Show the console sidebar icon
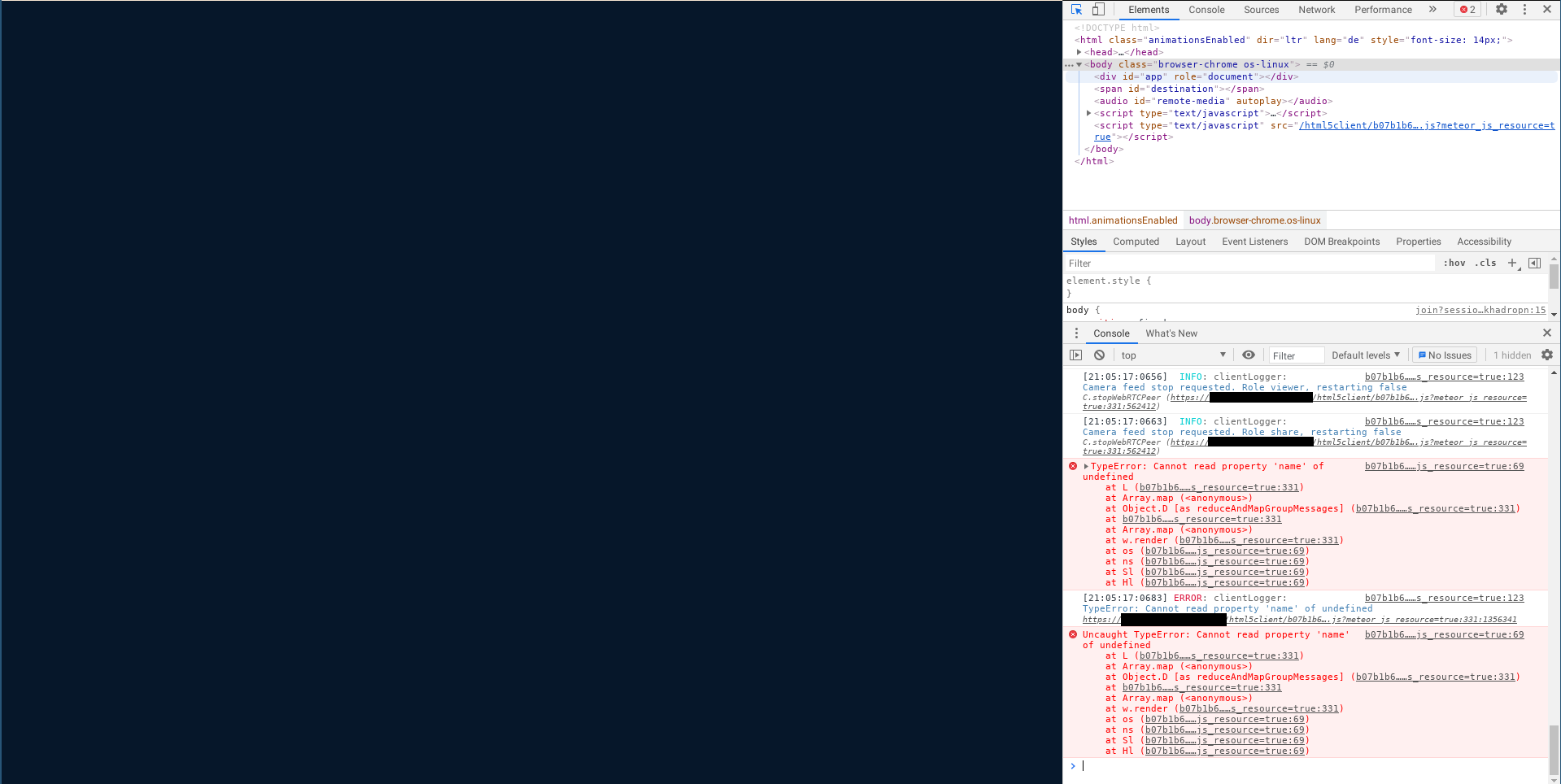1561x784 pixels. [1075, 355]
